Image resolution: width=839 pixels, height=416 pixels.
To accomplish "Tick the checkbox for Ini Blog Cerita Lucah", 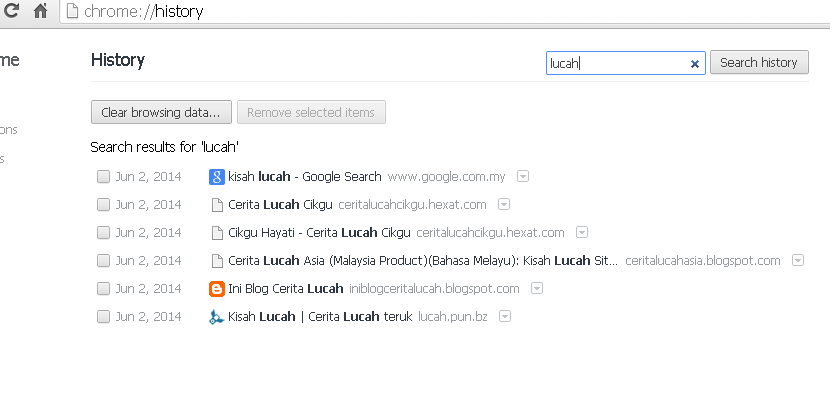I will [x=103, y=289].
